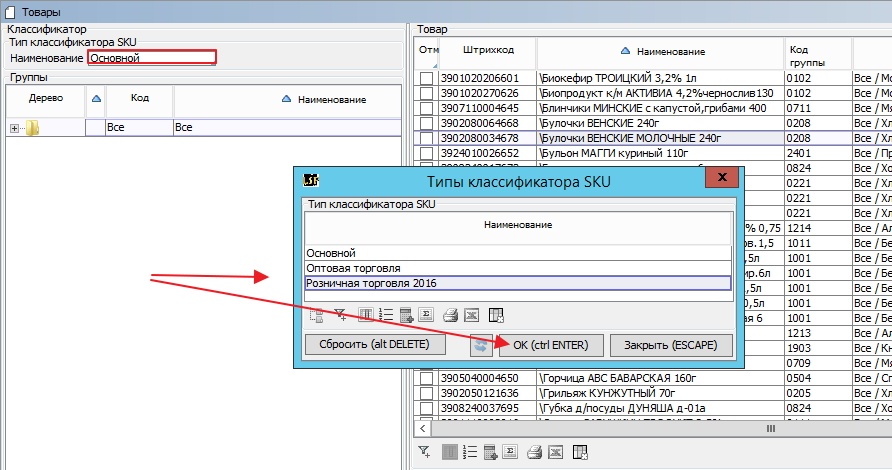Click the Excel export icon in the dialog
Image resolution: width=892 pixels, height=470 pixels.
click(473, 315)
